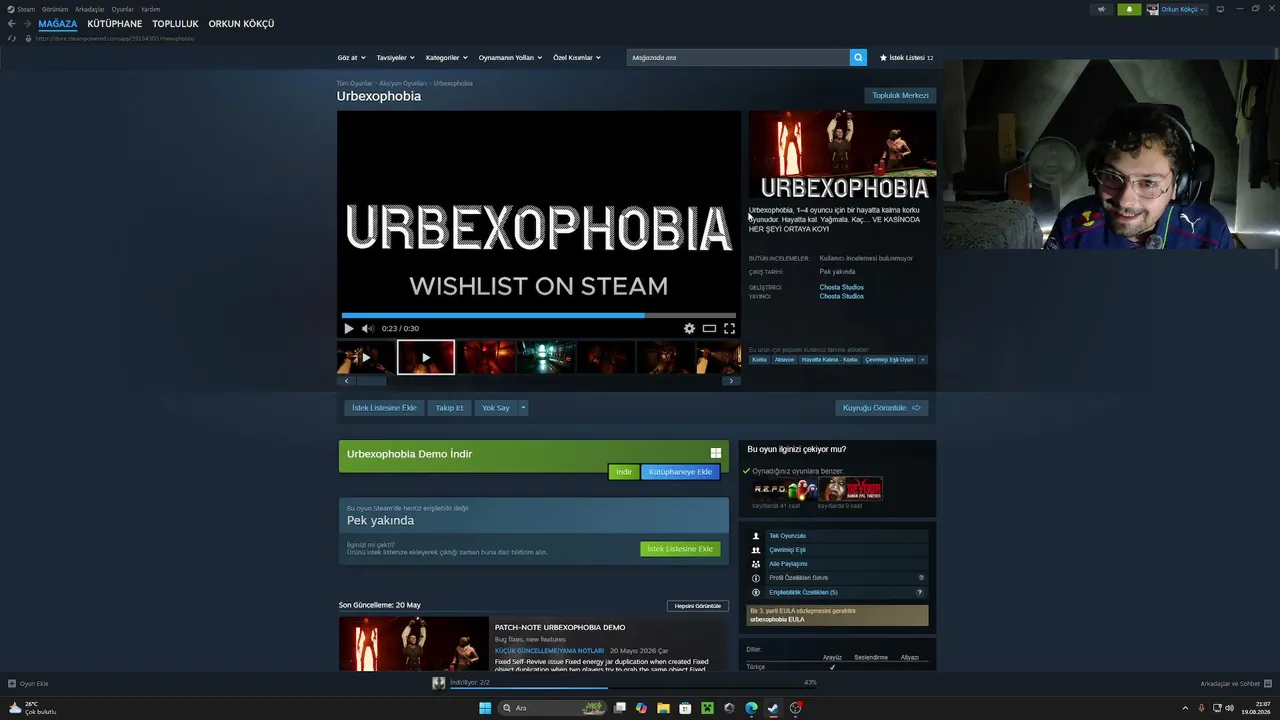Click the magnifier search button in store

tap(858, 57)
